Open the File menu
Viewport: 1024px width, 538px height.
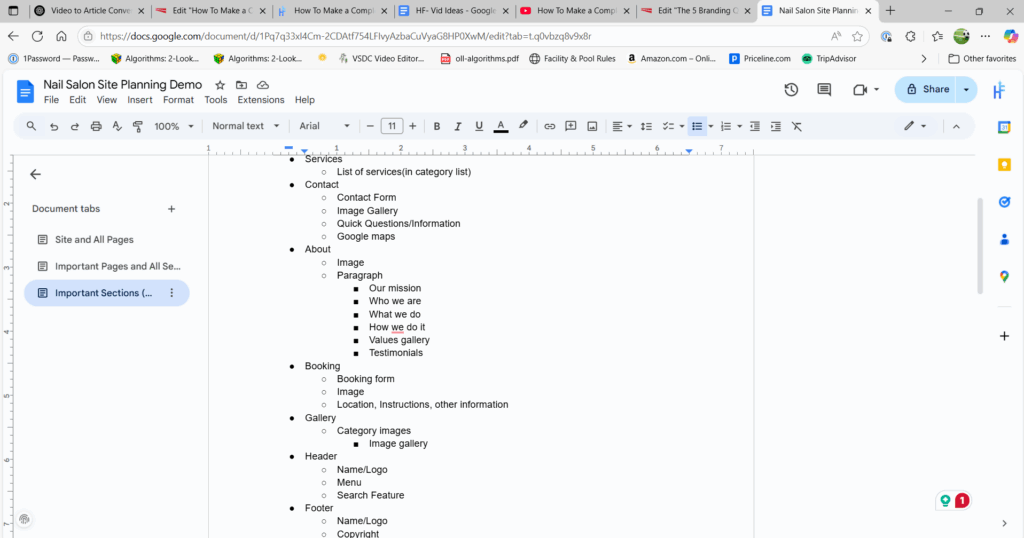(51, 100)
